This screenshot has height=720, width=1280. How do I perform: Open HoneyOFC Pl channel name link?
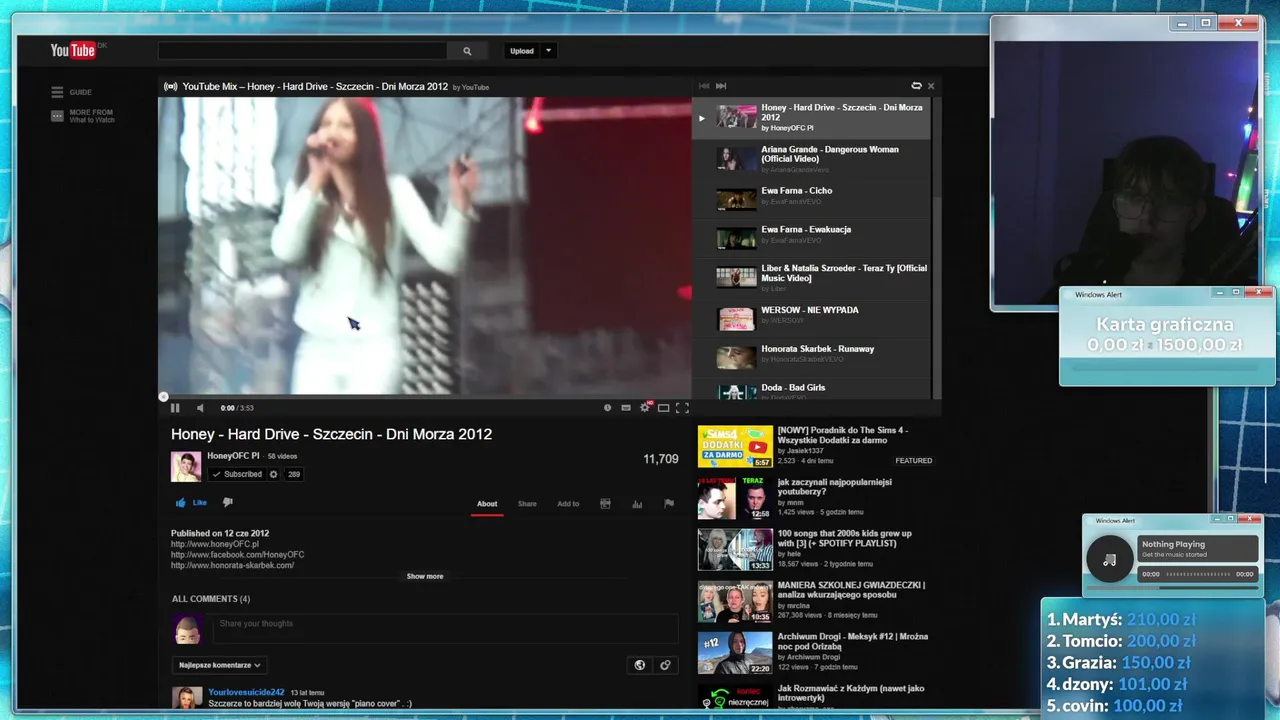tap(233, 456)
